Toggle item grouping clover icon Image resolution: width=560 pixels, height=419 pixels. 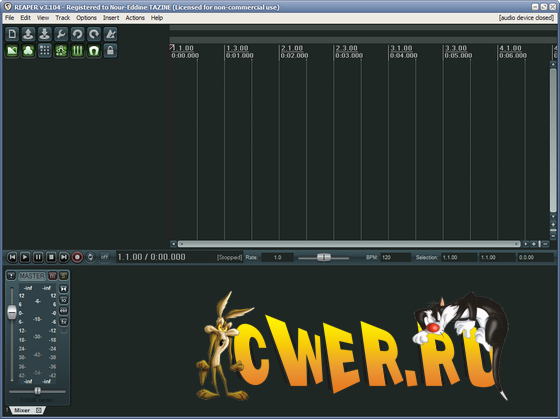coord(28,51)
